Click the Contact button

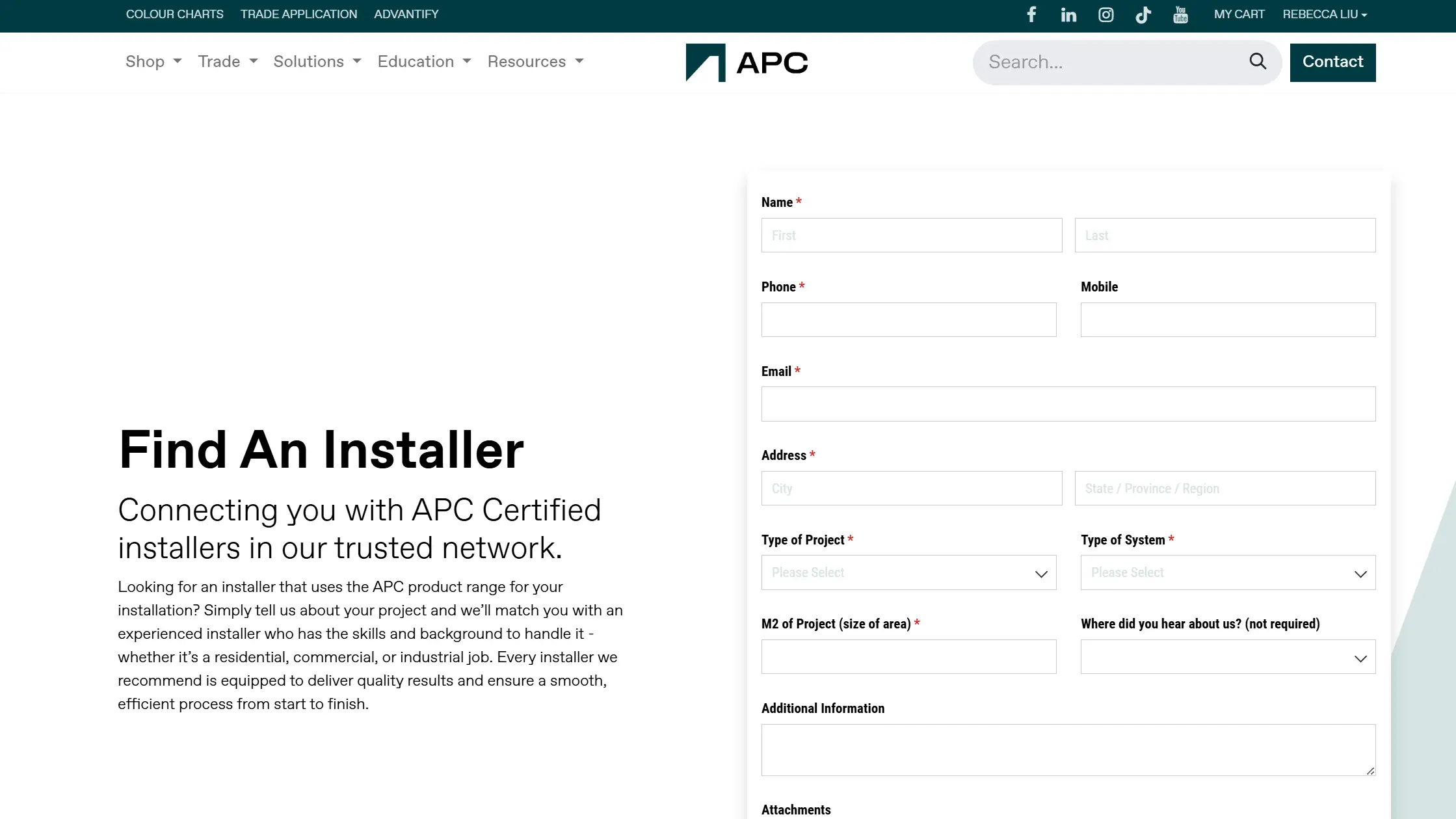coord(1332,62)
